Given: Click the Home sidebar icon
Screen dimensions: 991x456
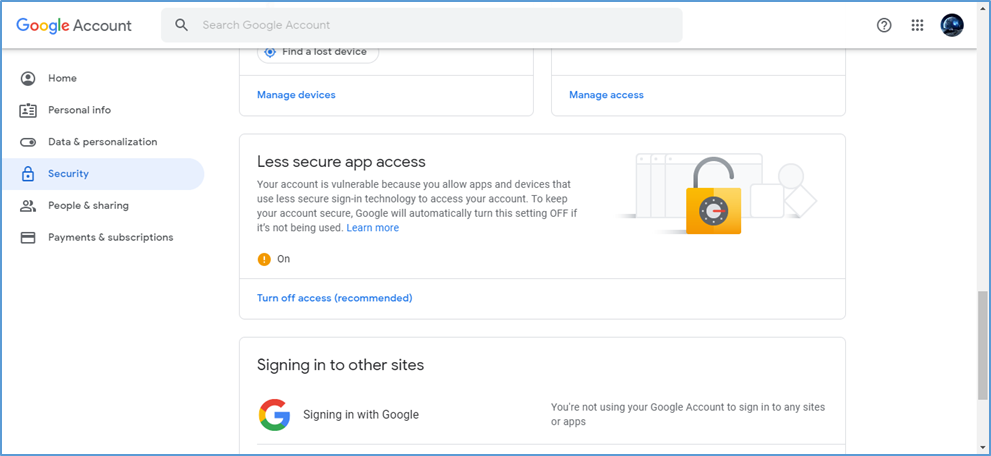Looking at the screenshot, I should coord(28,78).
